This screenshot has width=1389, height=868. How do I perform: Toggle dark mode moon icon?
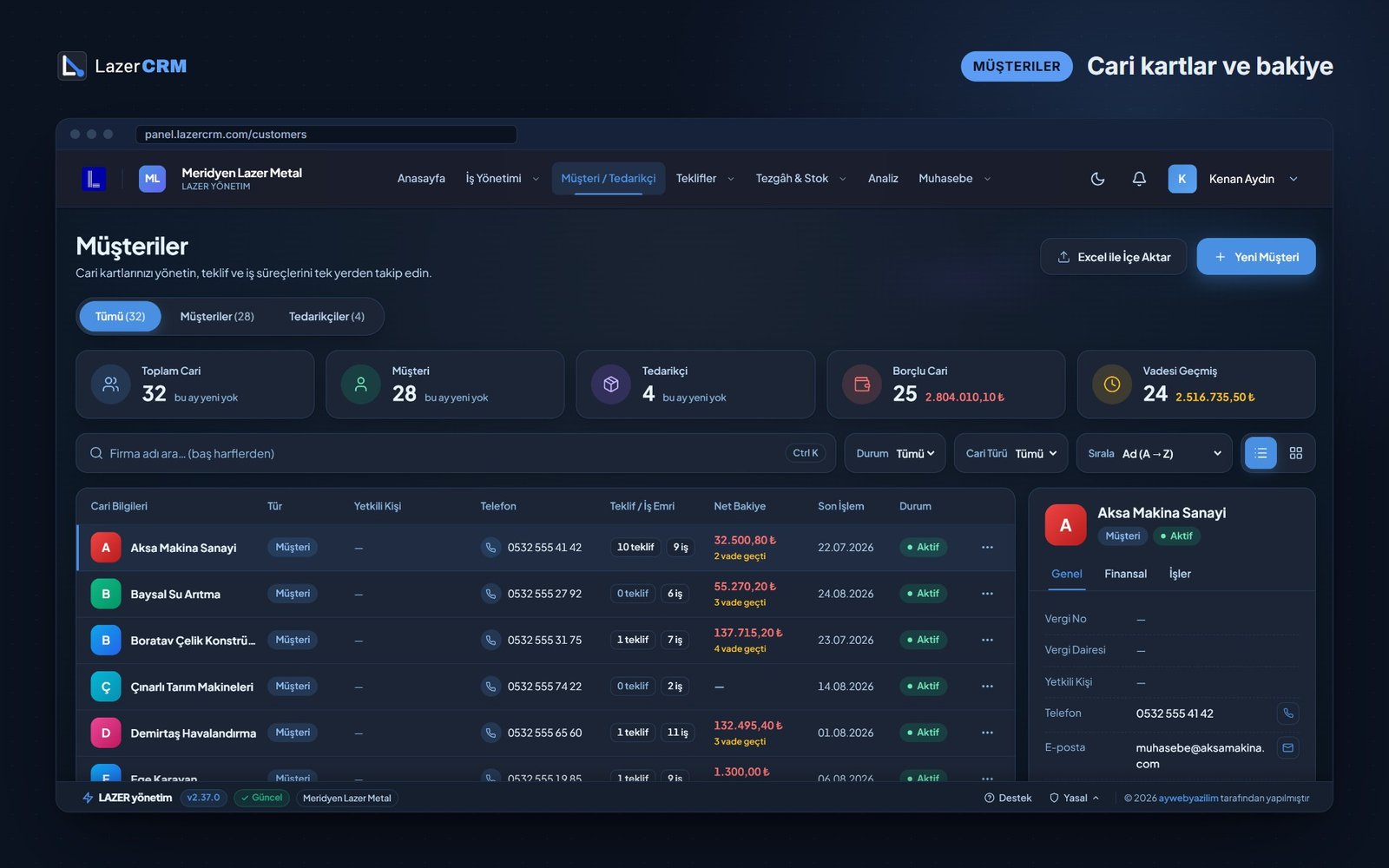coord(1097,179)
